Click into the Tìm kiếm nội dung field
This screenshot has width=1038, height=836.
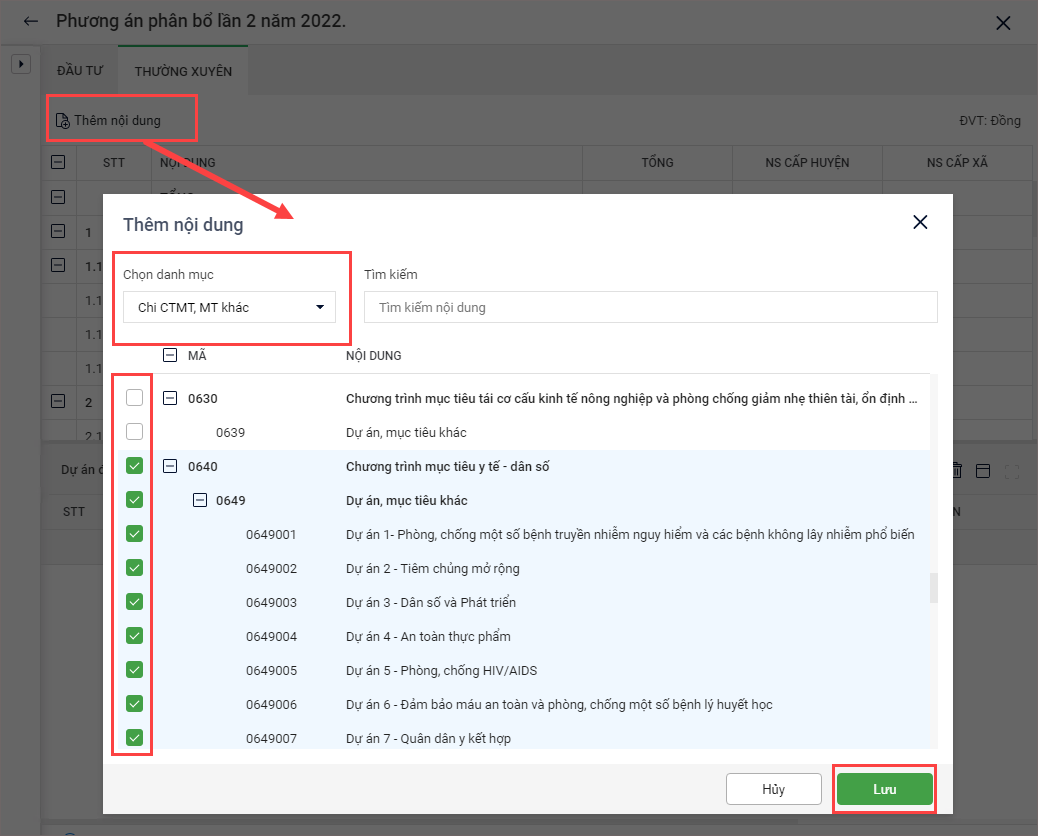tap(650, 307)
